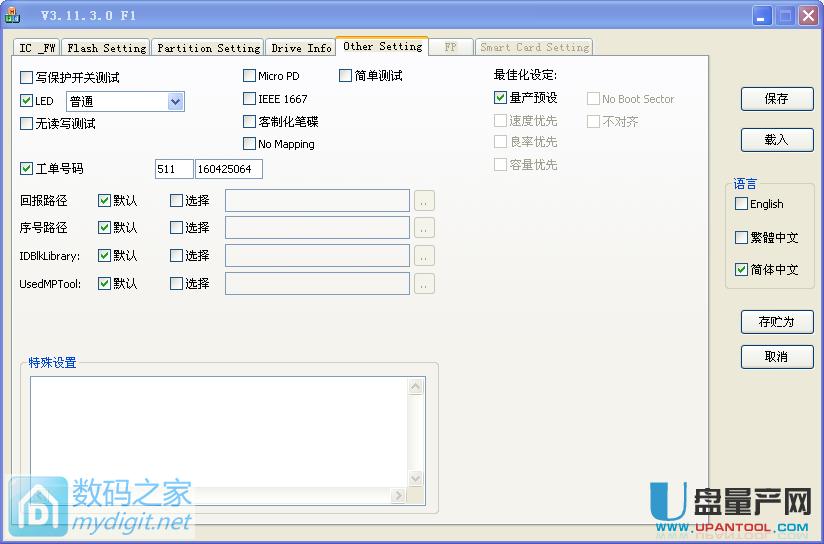Tick the 无读写测试 checkbox
This screenshot has width=824, height=544.
click(26, 124)
